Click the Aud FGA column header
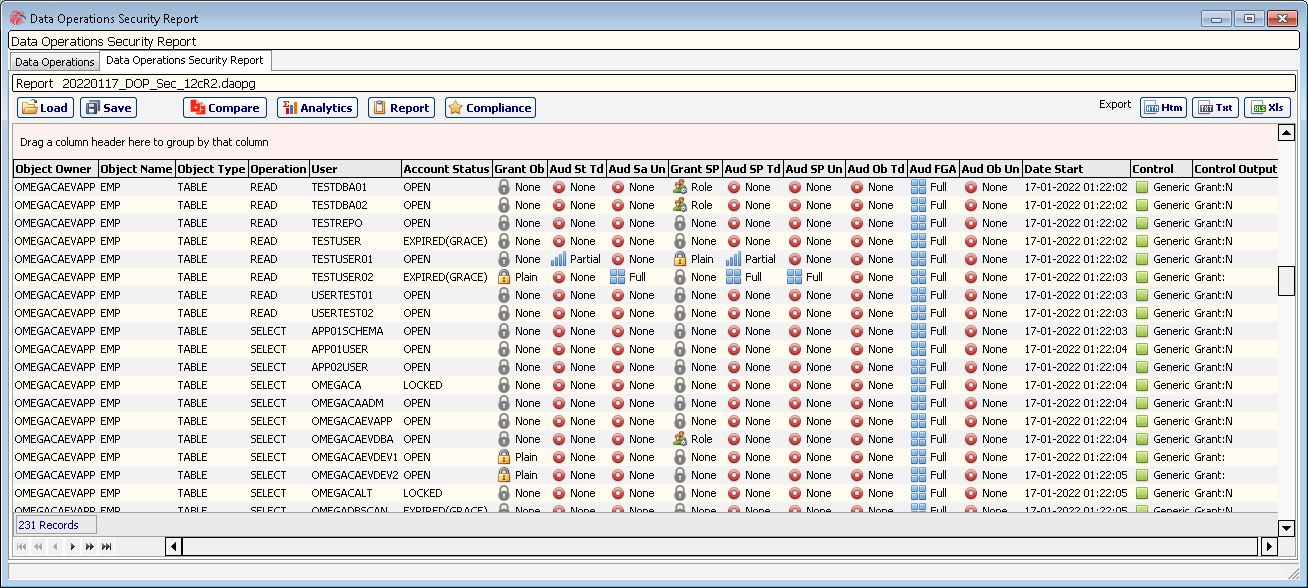 tap(934, 169)
